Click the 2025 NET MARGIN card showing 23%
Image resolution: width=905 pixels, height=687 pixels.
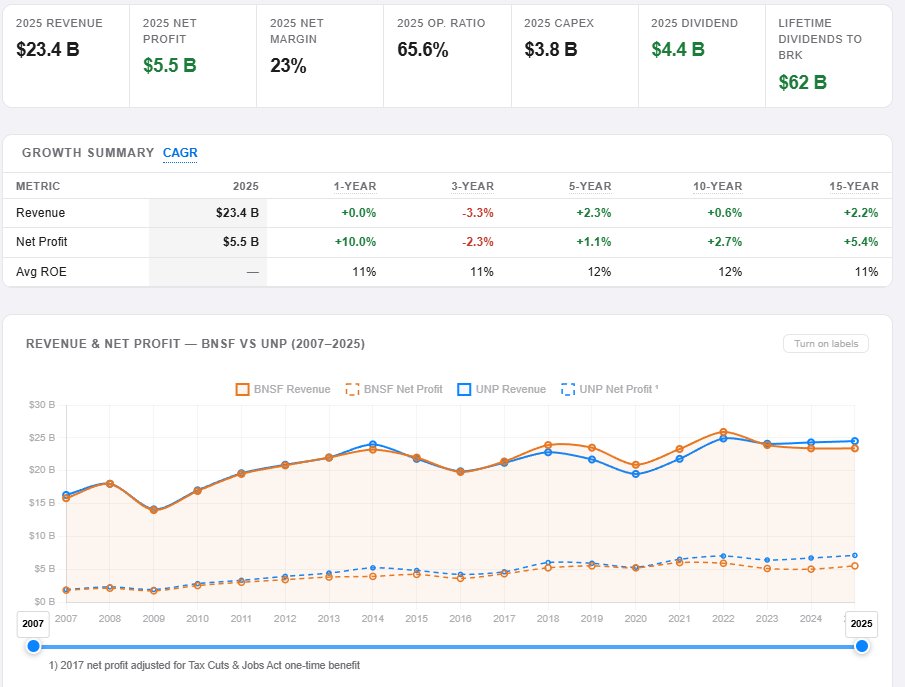[320, 56]
